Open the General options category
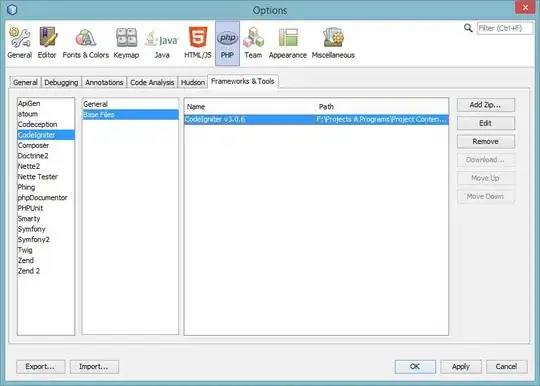This screenshot has width=540, height=386. 19,43
